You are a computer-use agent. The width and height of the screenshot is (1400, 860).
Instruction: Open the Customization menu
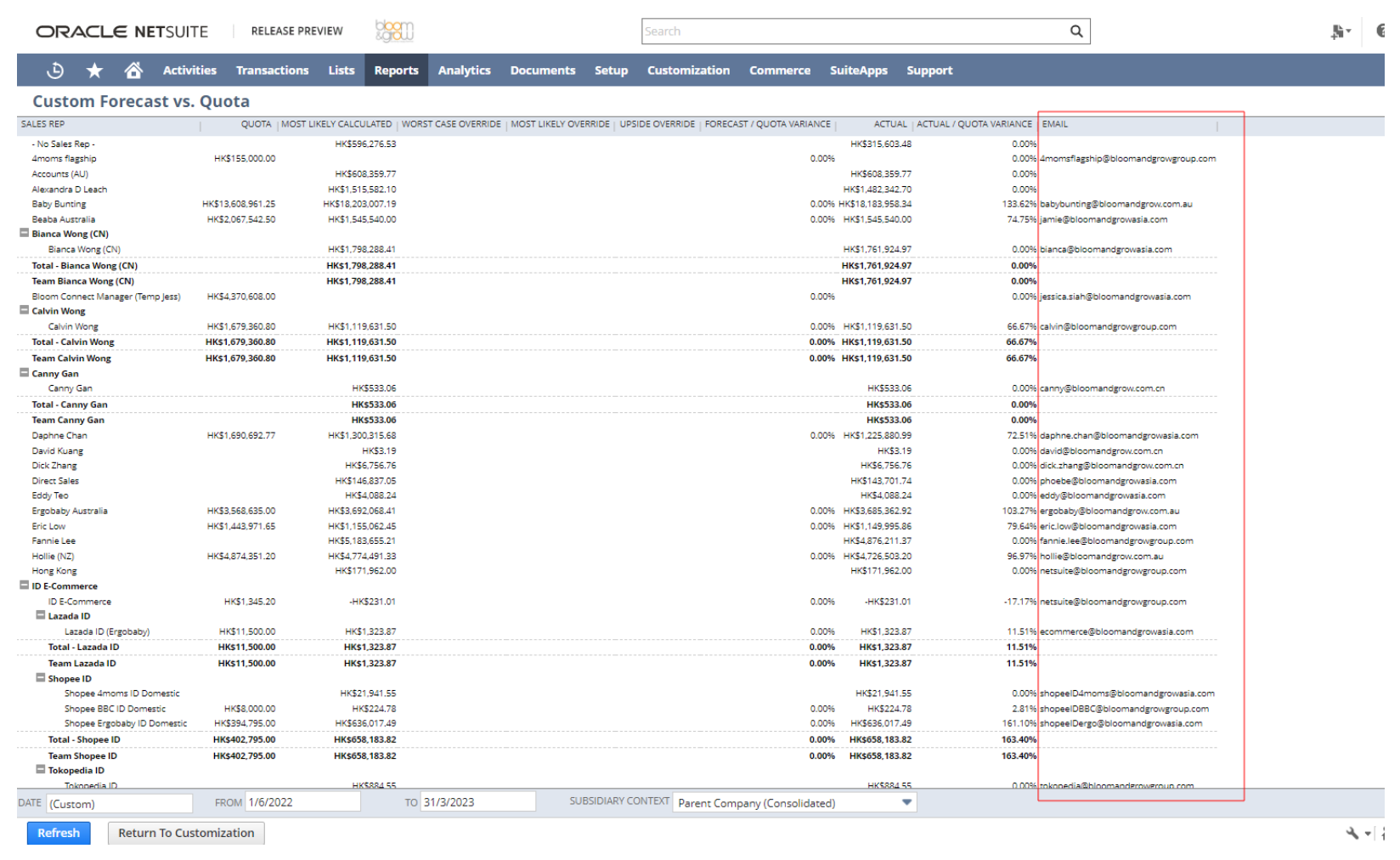[688, 71]
